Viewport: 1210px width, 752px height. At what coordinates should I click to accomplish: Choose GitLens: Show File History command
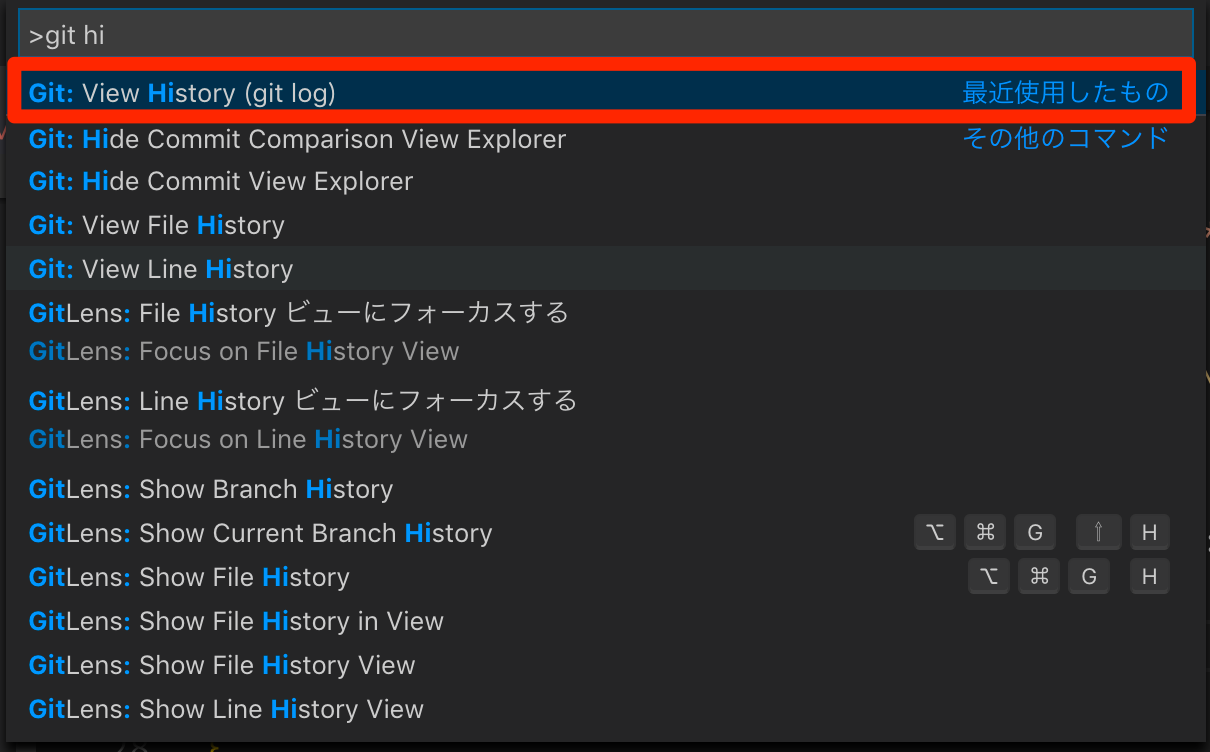[x=605, y=577]
